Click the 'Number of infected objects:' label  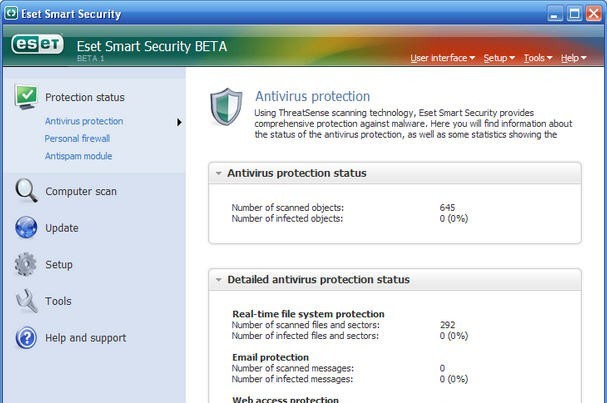tap(287, 218)
